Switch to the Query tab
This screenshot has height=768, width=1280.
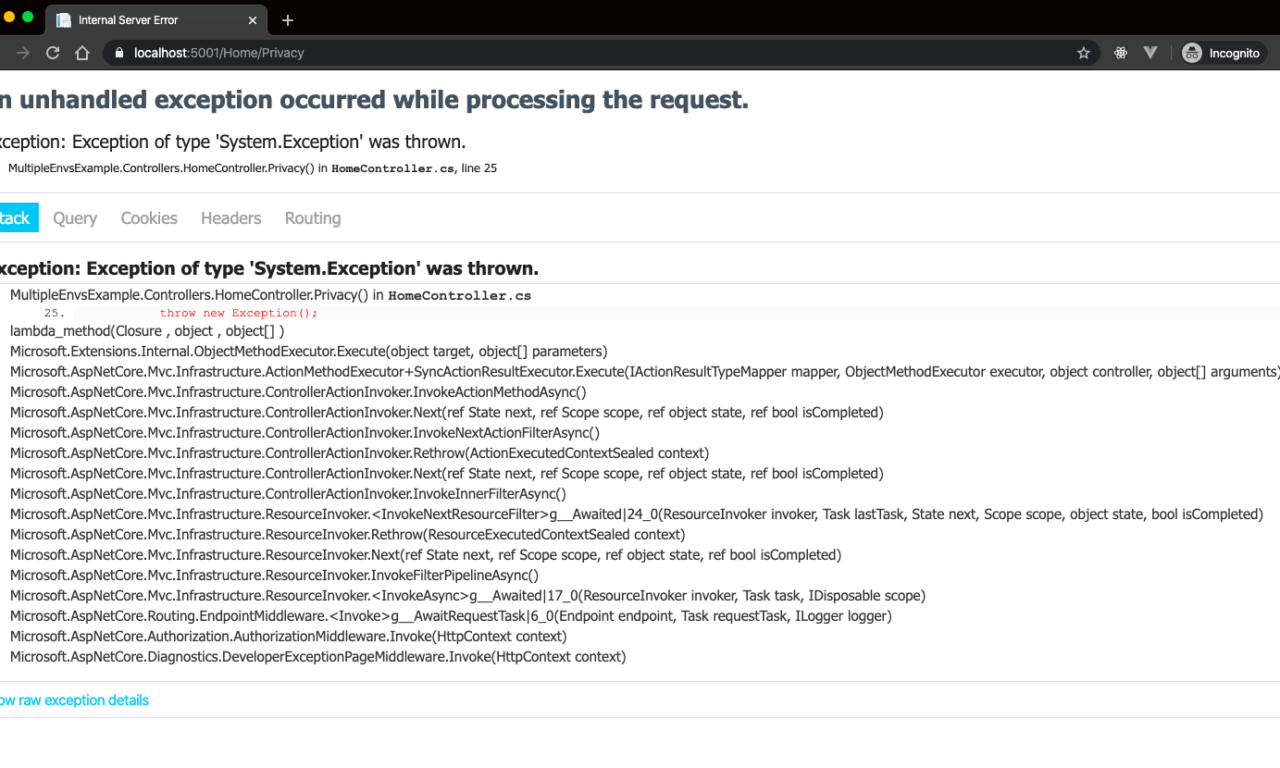pyautogui.click(x=75, y=218)
